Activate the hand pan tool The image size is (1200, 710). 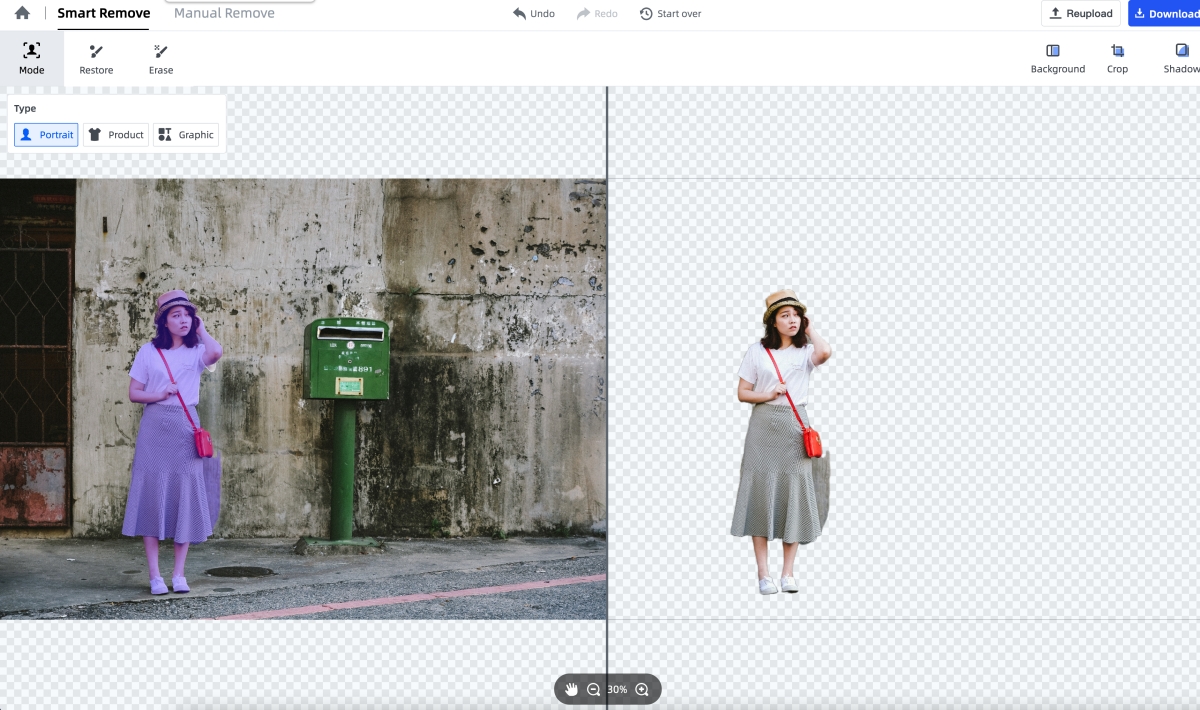tap(571, 689)
